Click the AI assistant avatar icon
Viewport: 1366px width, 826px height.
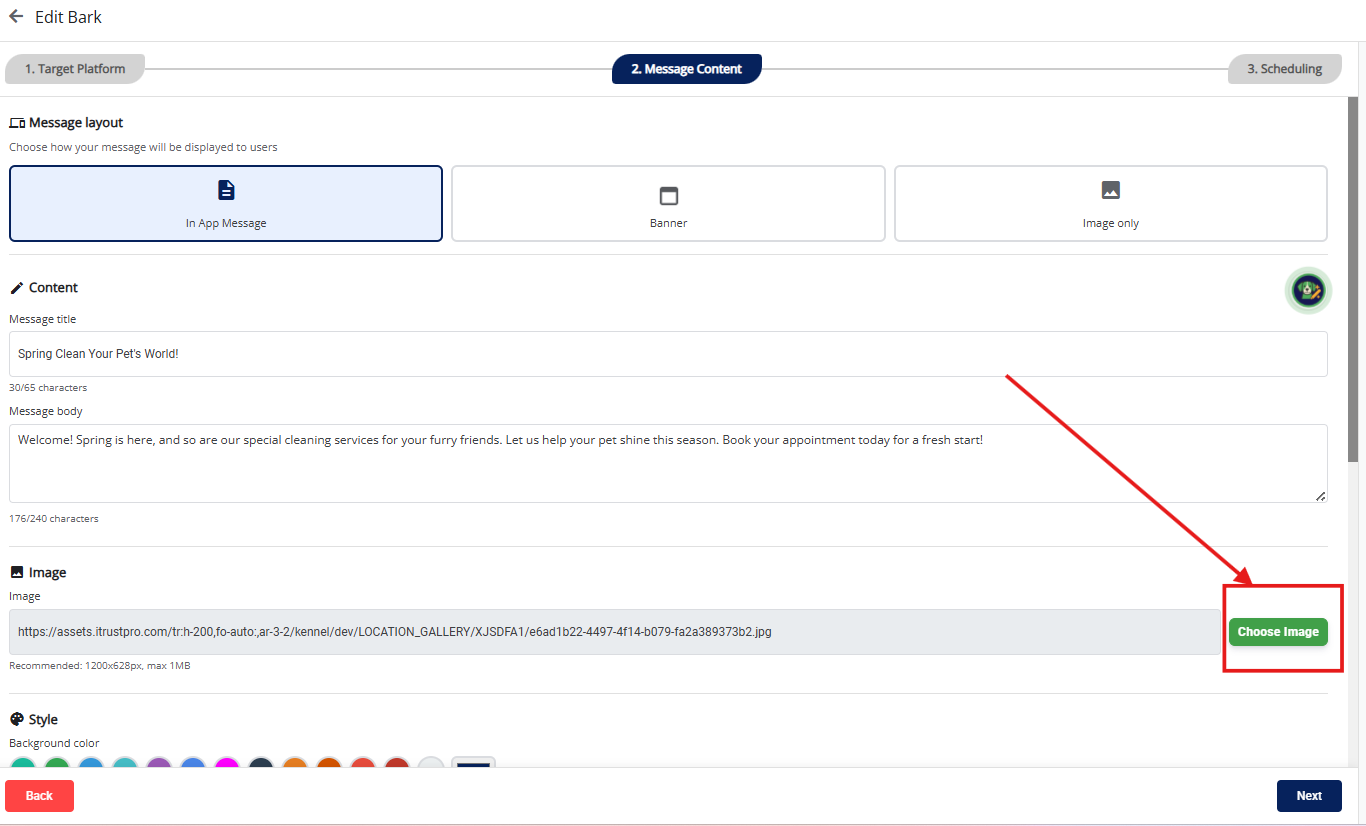coord(1307,291)
